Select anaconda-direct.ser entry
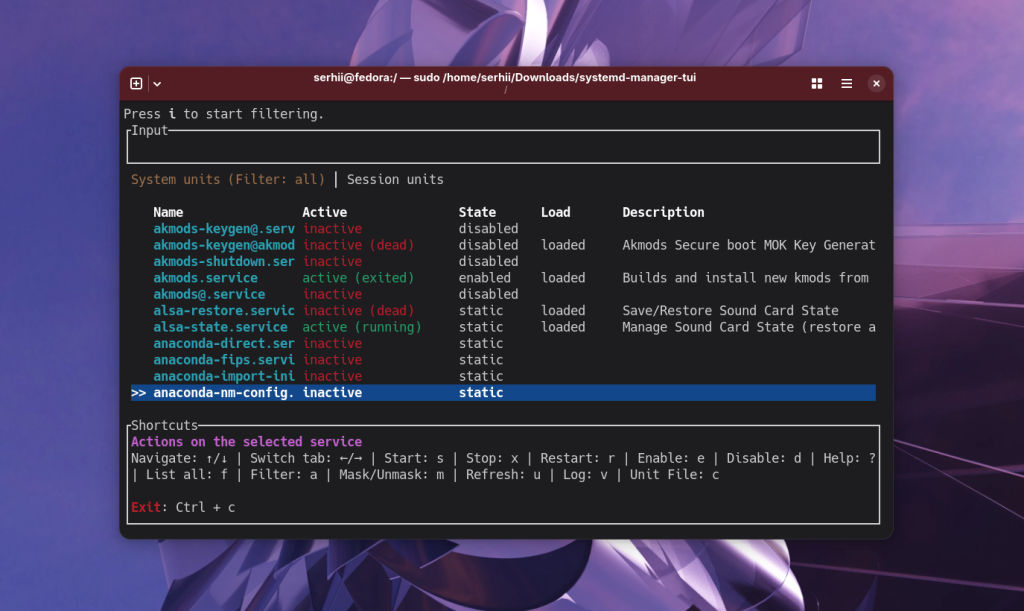This screenshot has width=1024, height=611. [224, 343]
